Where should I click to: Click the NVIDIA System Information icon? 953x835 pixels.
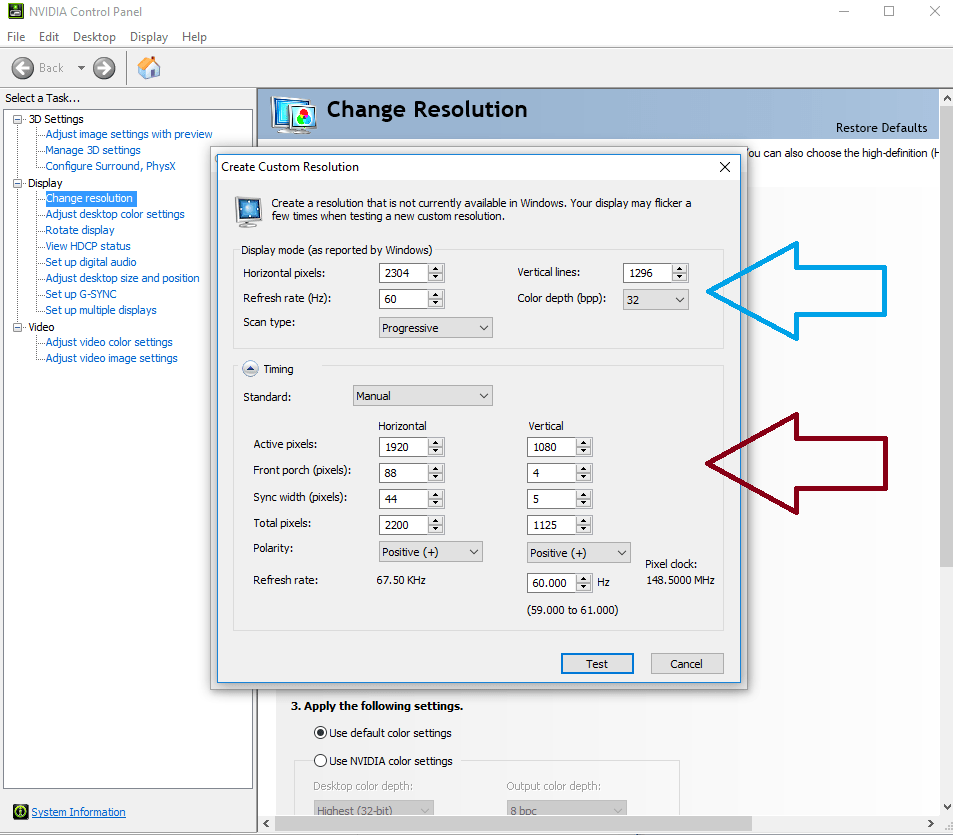[21, 811]
